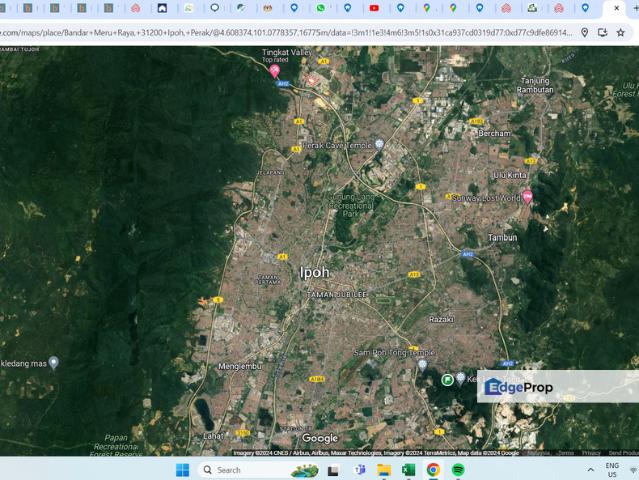Launch Excel from the taskbar
Viewport: 639px width, 480px height.
tap(409, 469)
